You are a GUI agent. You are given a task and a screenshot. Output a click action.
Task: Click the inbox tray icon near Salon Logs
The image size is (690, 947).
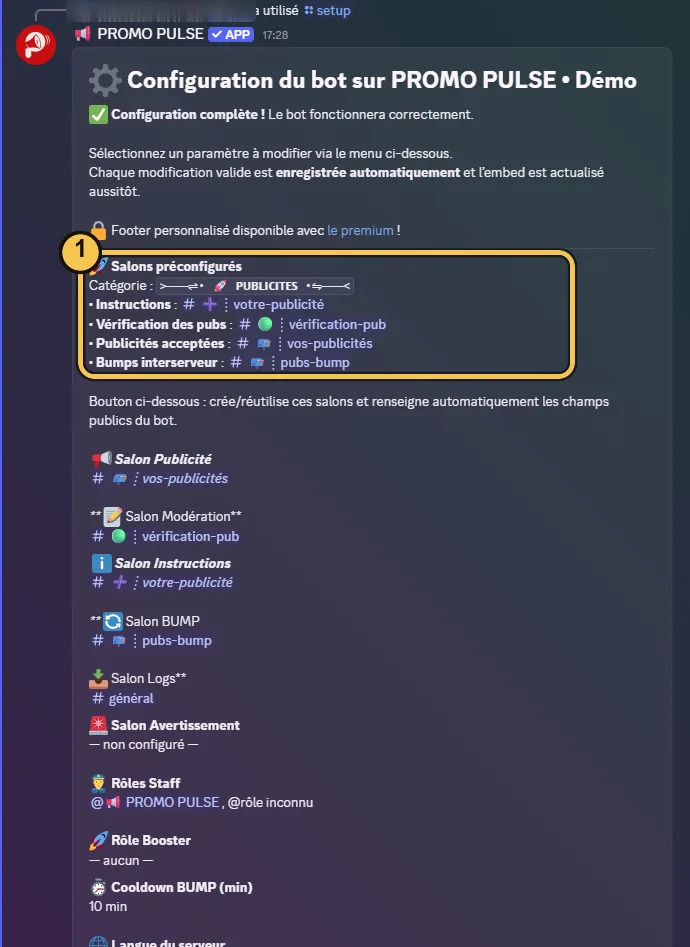click(x=98, y=678)
